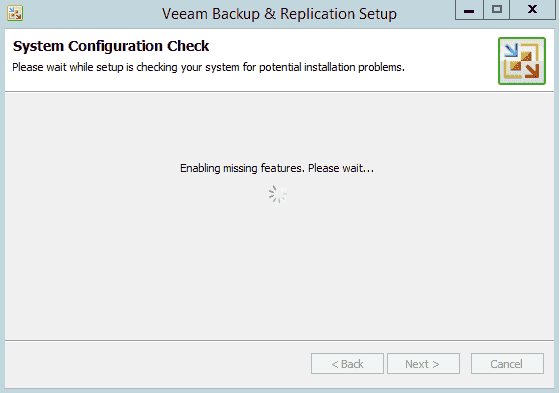Click empty title bar space left of the title
560x393 pixels.
coord(91,14)
